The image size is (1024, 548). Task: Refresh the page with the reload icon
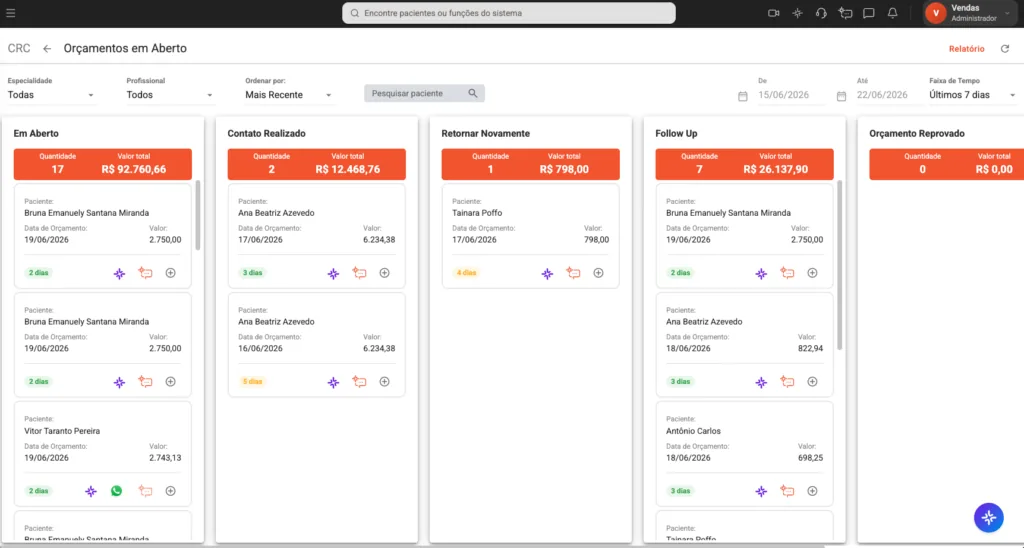coord(1005,49)
